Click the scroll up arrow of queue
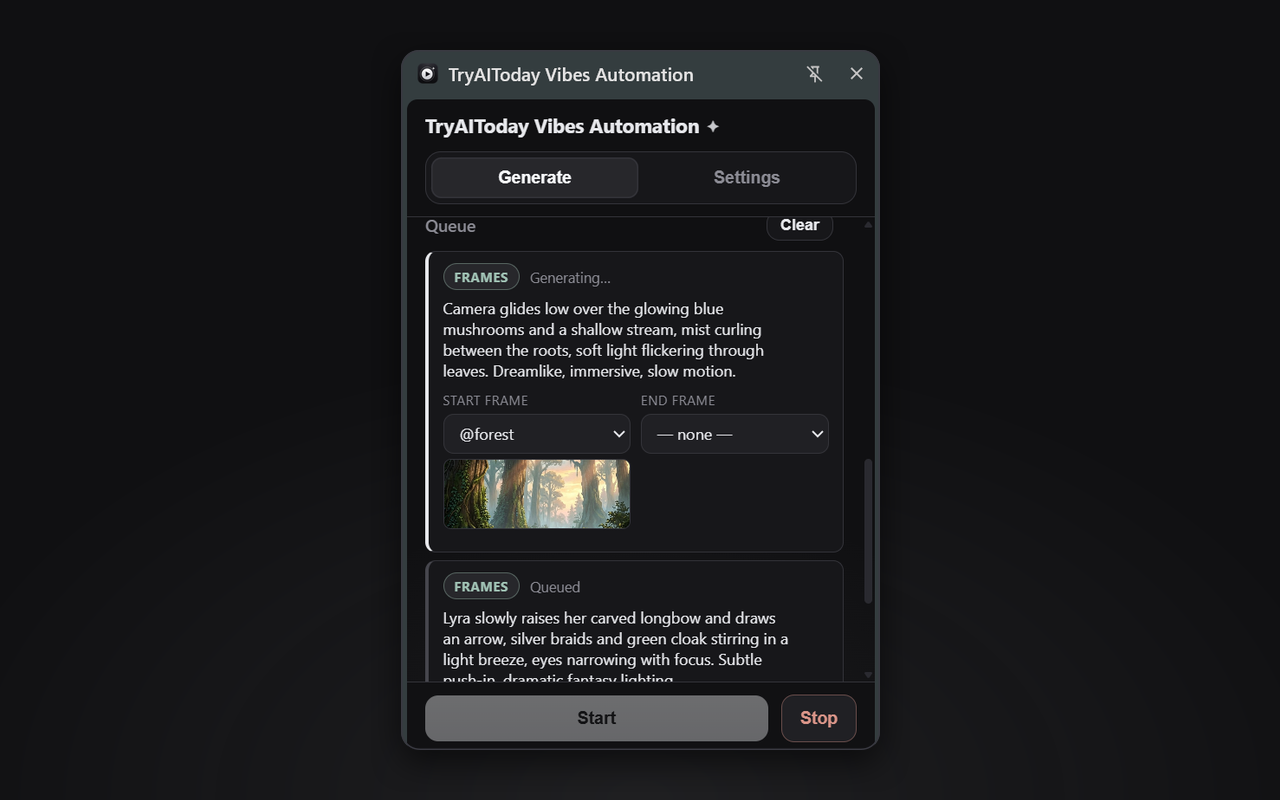 pos(868,225)
